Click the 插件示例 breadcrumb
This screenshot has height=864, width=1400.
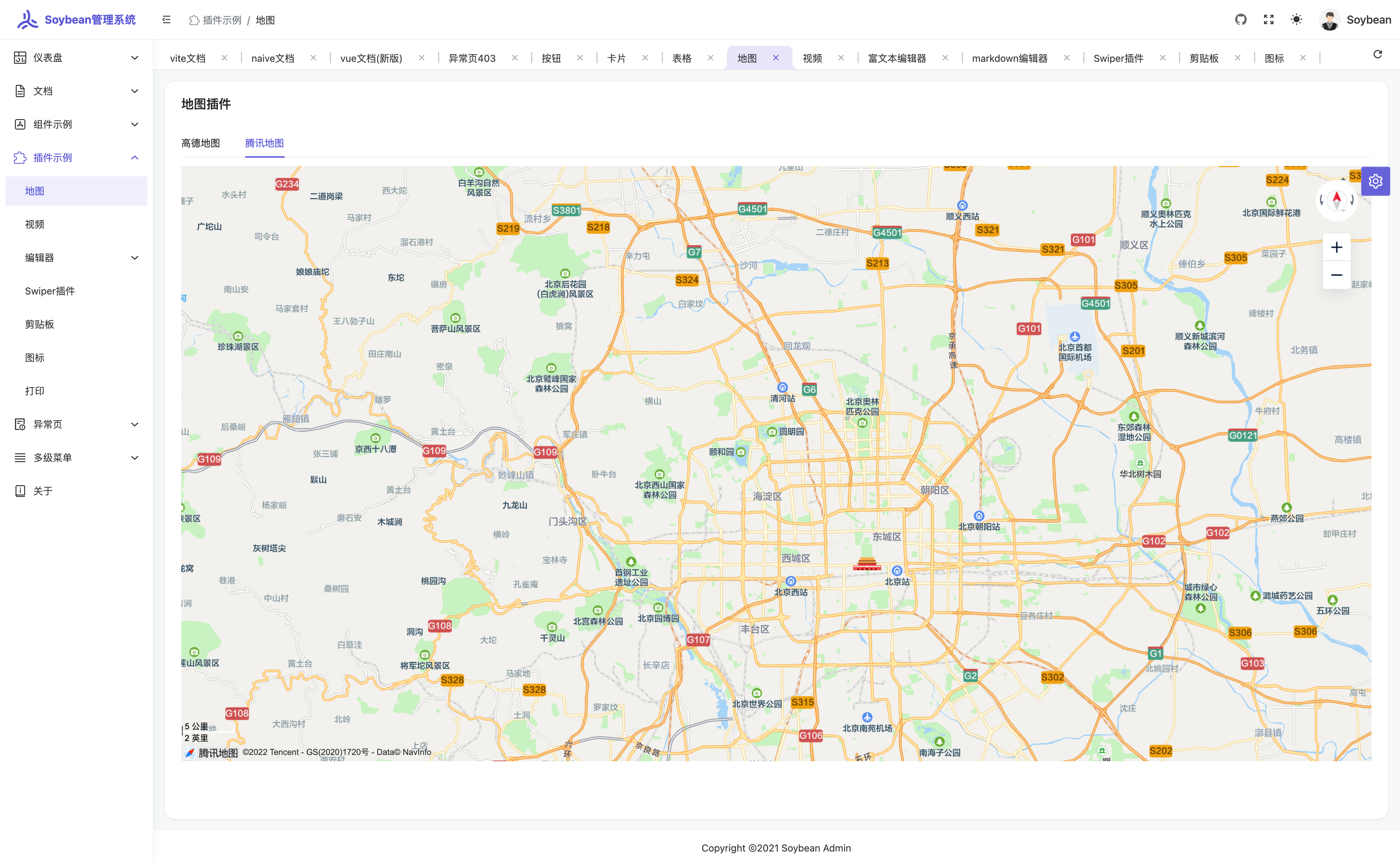[x=215, y=20]
